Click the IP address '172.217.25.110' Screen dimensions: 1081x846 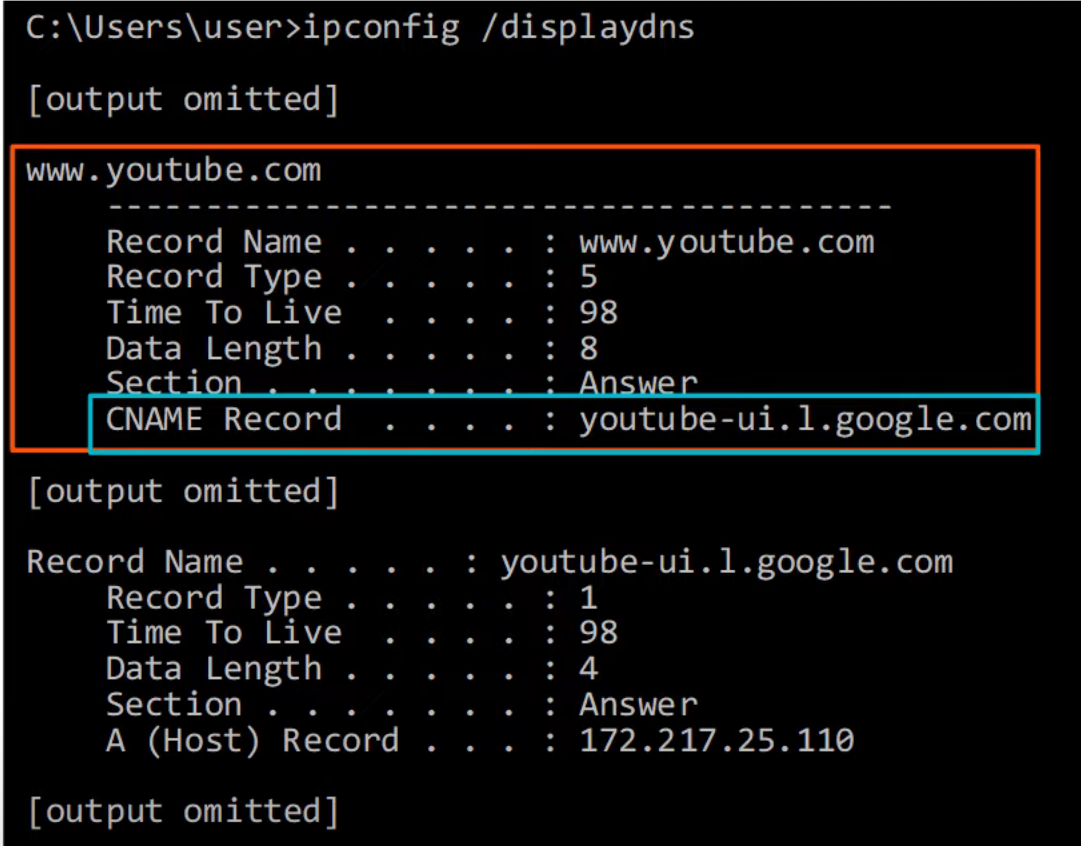tap(717, 741)
